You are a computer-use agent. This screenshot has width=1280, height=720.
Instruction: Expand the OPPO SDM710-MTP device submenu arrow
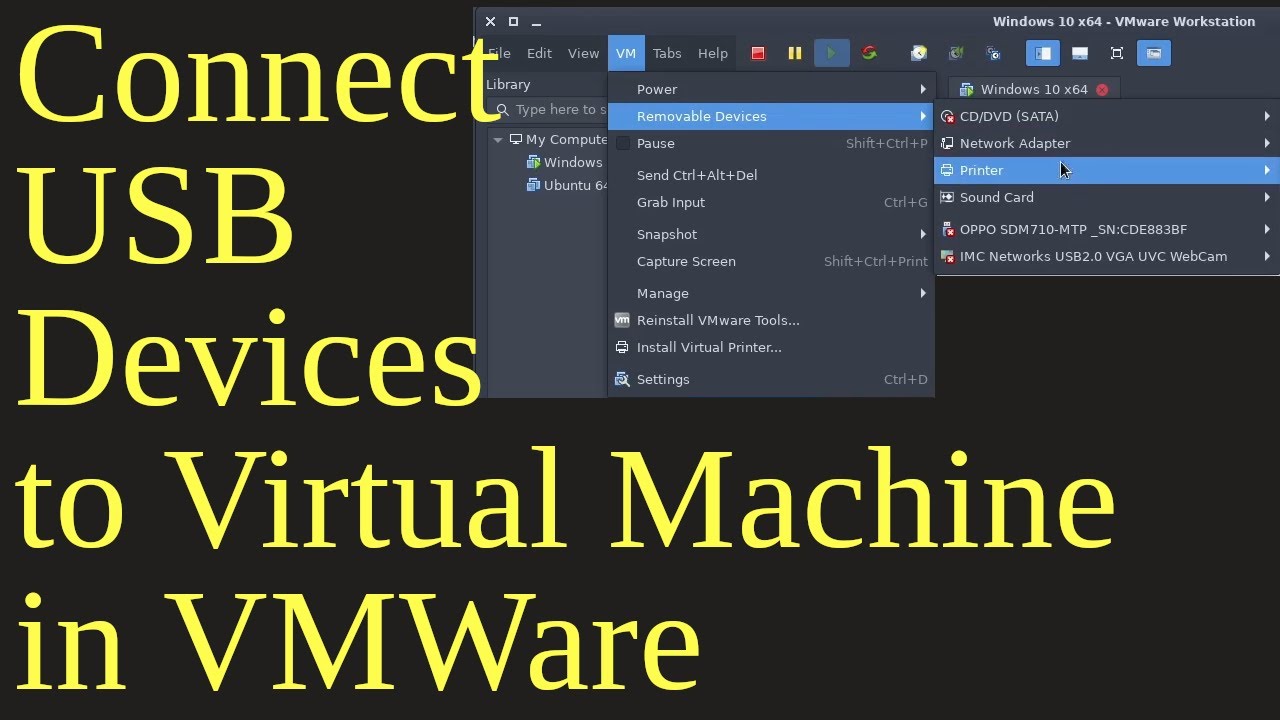pyautogui.click(x=1267, y=229)
